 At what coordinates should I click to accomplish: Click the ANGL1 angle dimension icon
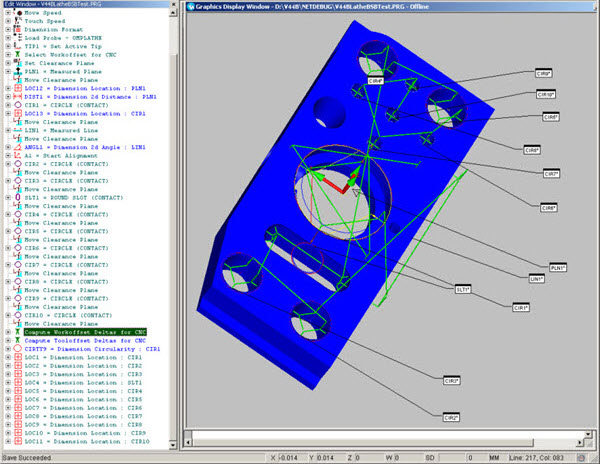click(x=17, y=147)
